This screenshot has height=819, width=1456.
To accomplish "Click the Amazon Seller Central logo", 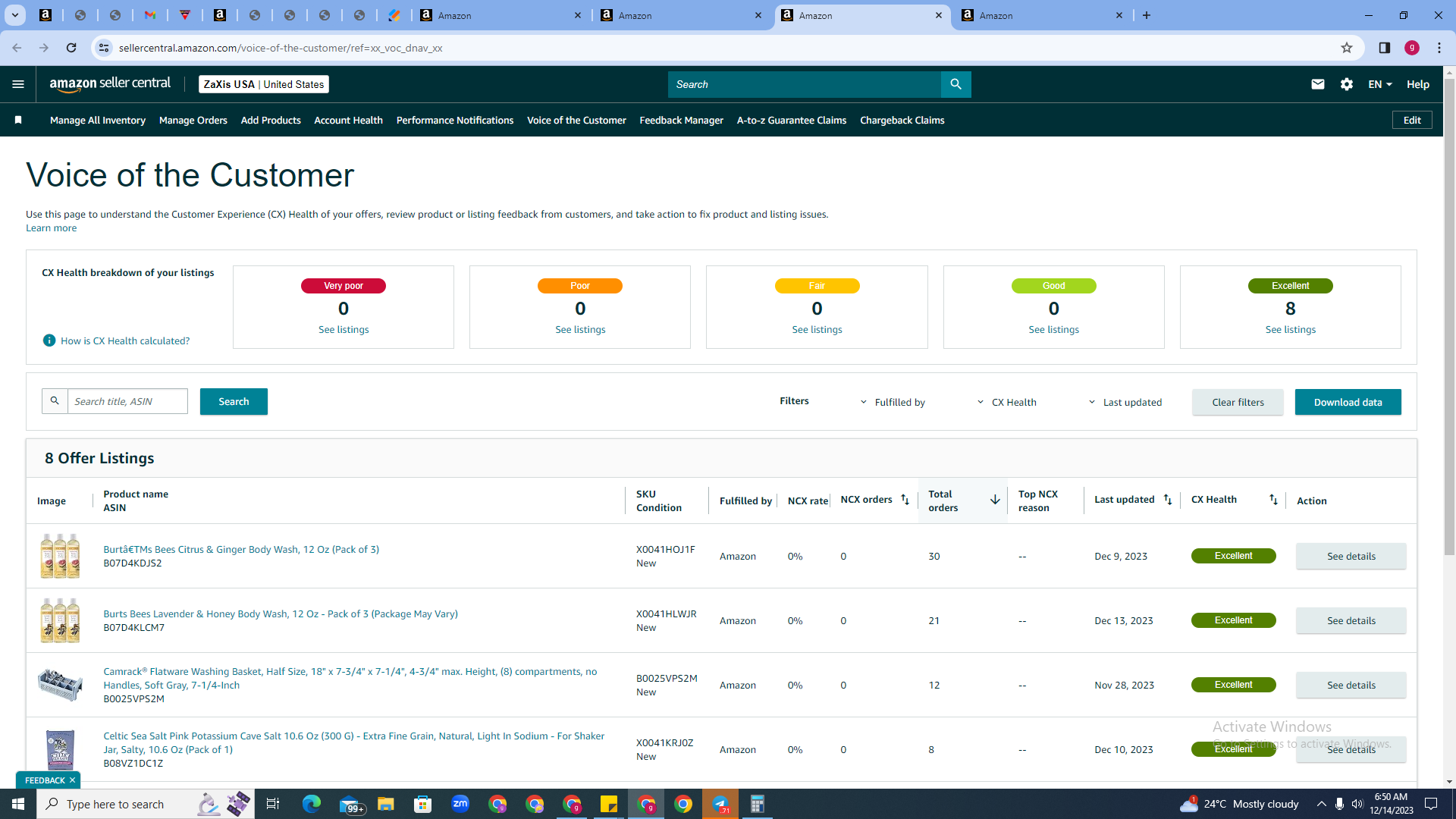I will click(x=110, y=84).
